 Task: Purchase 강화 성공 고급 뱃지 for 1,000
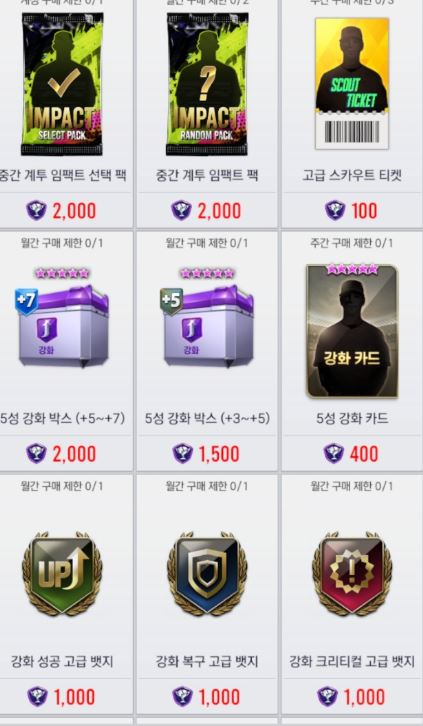[62, 697]
